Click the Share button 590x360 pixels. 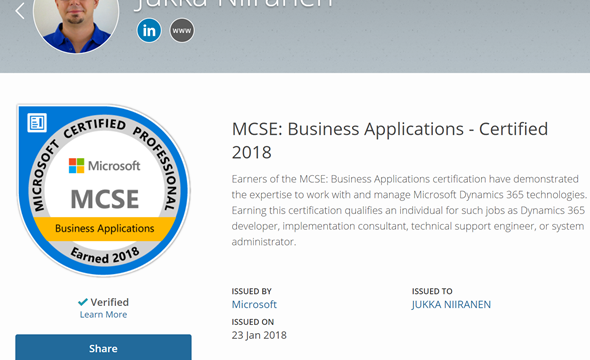tap(103, 347)
